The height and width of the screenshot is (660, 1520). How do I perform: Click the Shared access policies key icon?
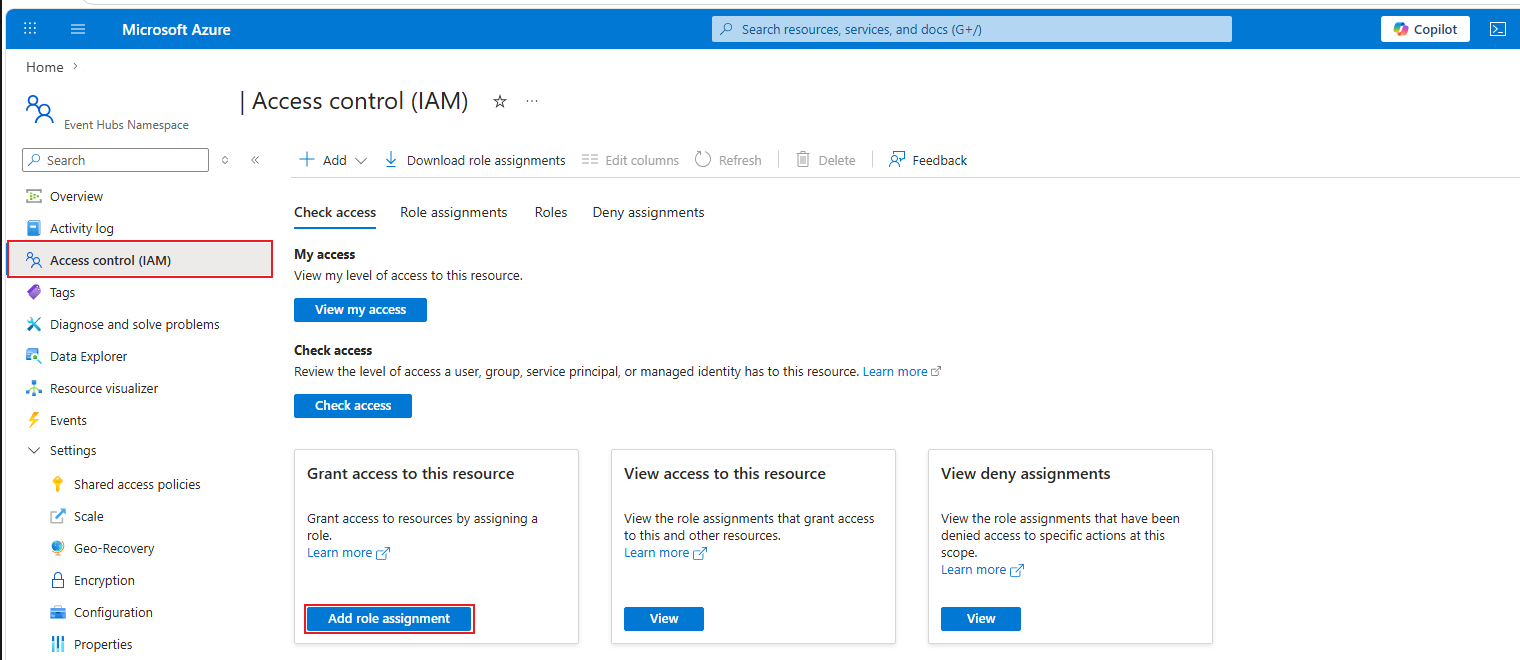57,484
